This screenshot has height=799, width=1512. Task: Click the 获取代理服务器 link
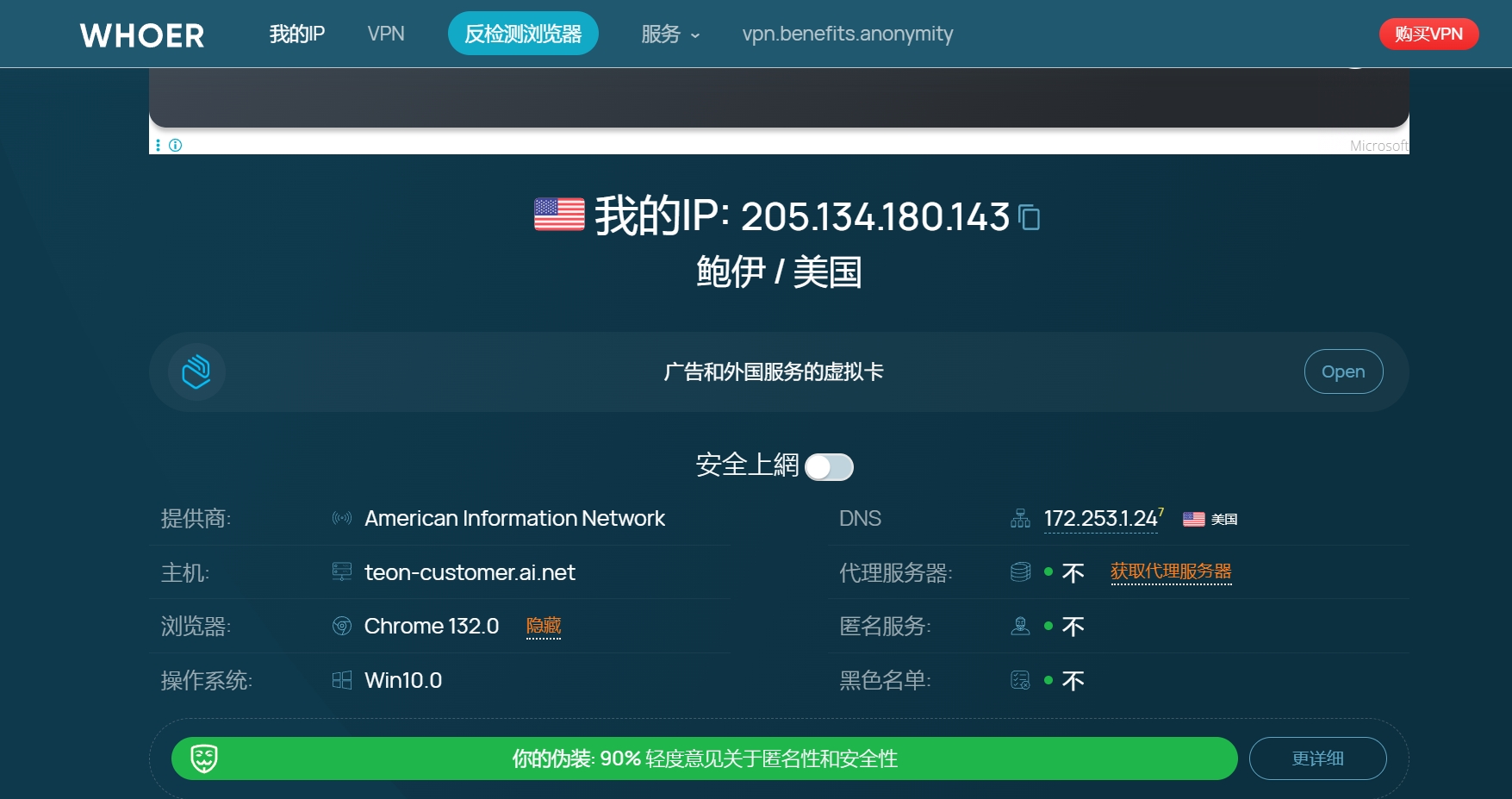coord(1171,571)
